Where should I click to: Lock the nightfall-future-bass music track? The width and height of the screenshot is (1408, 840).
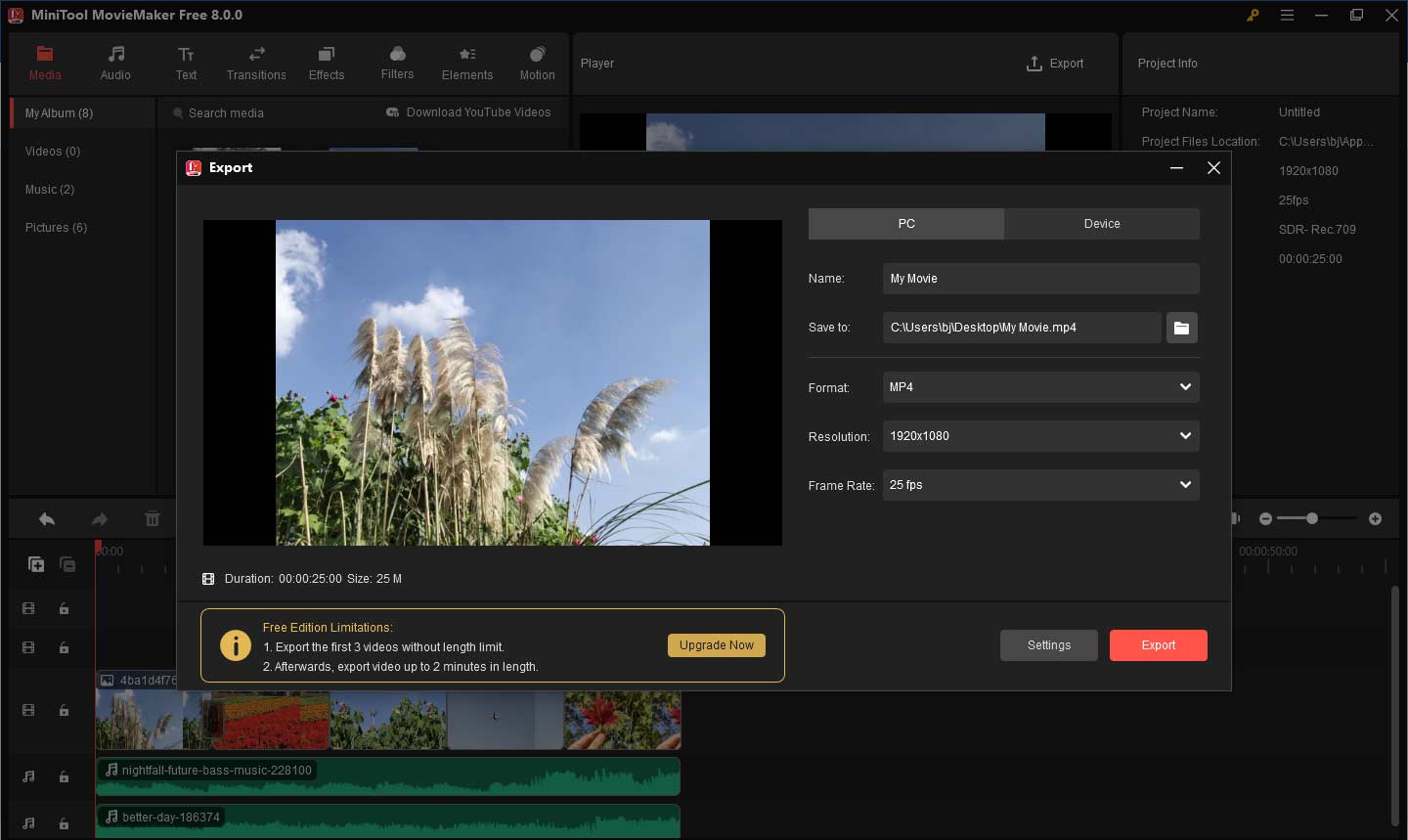[64, 776]
